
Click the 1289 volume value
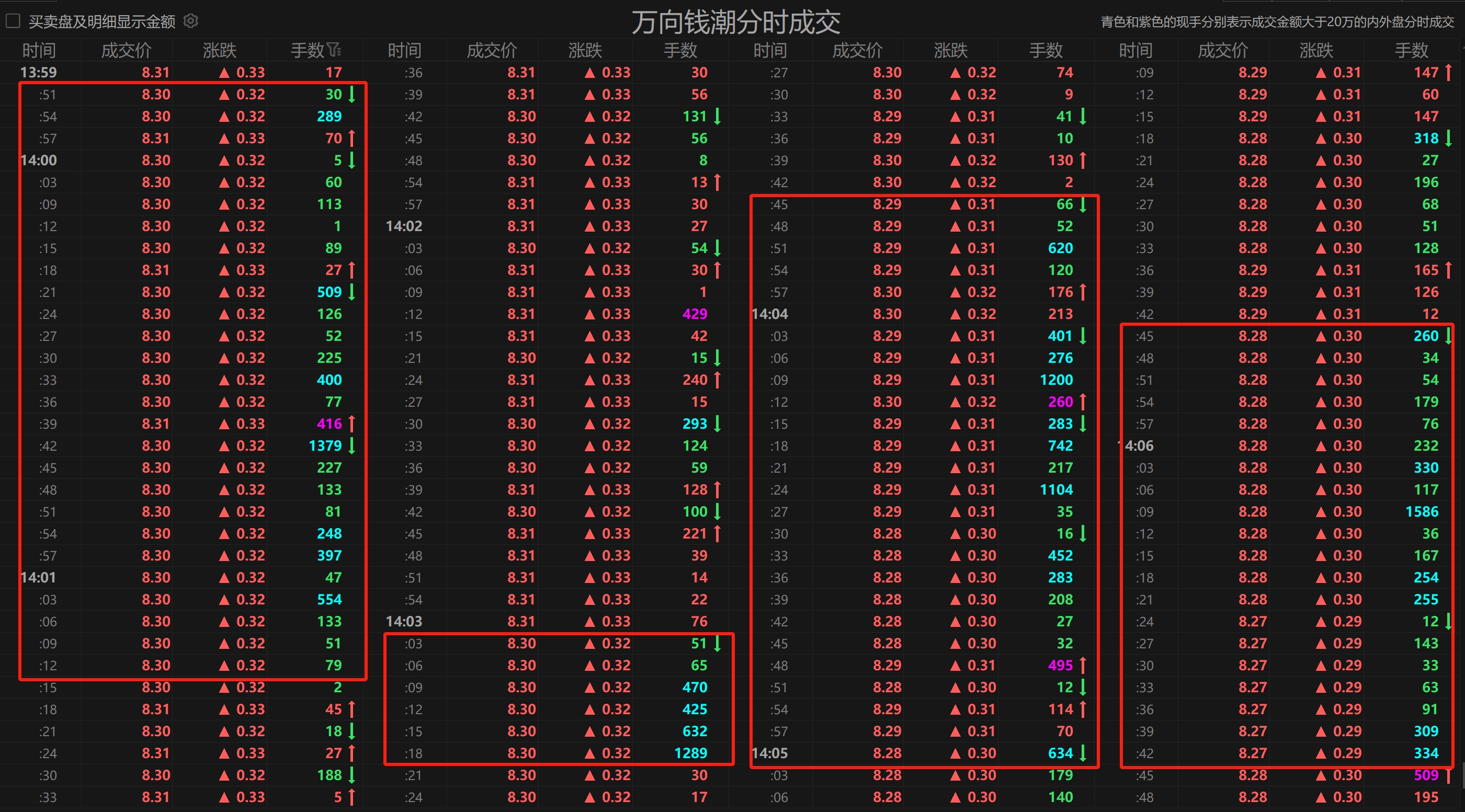[x=690, y=753]
